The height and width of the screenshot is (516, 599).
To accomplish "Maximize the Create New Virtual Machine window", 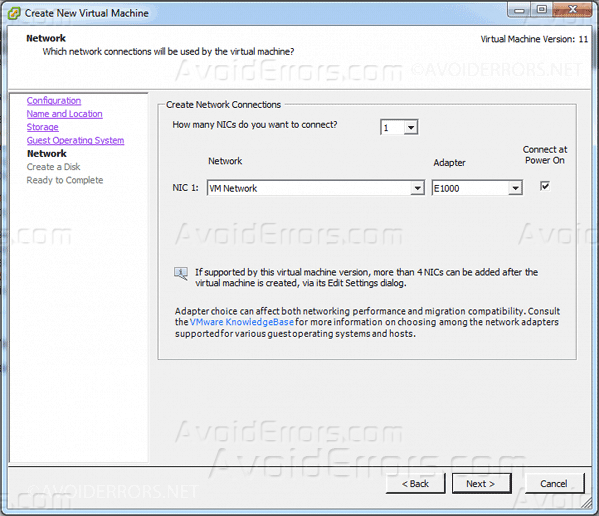I will pos(541,10).
